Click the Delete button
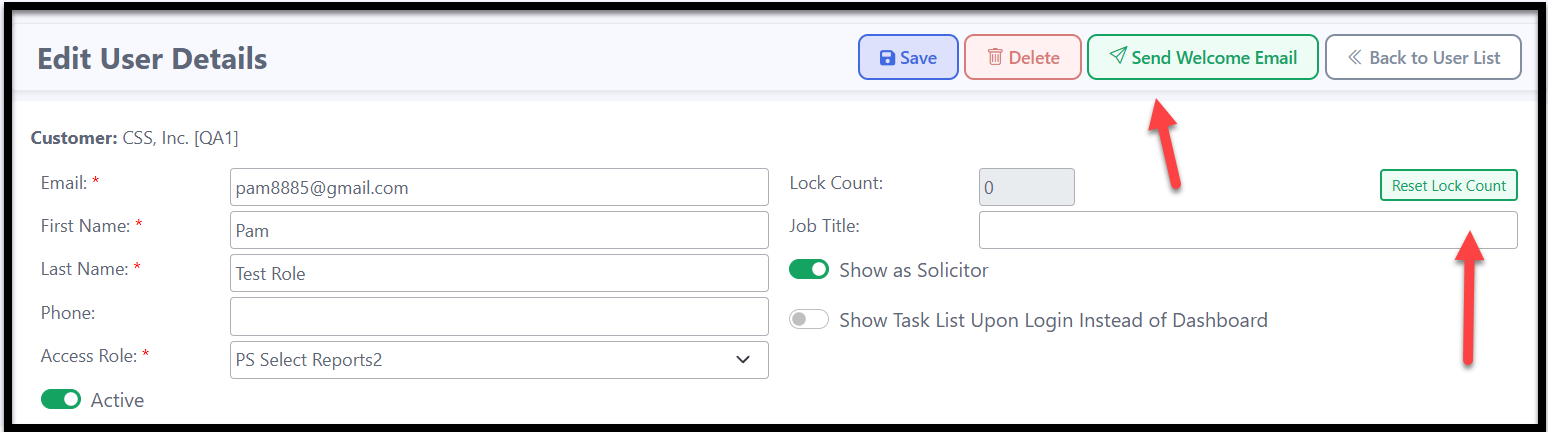This screenshot has height=432, width=1548. click(1022, 57)
